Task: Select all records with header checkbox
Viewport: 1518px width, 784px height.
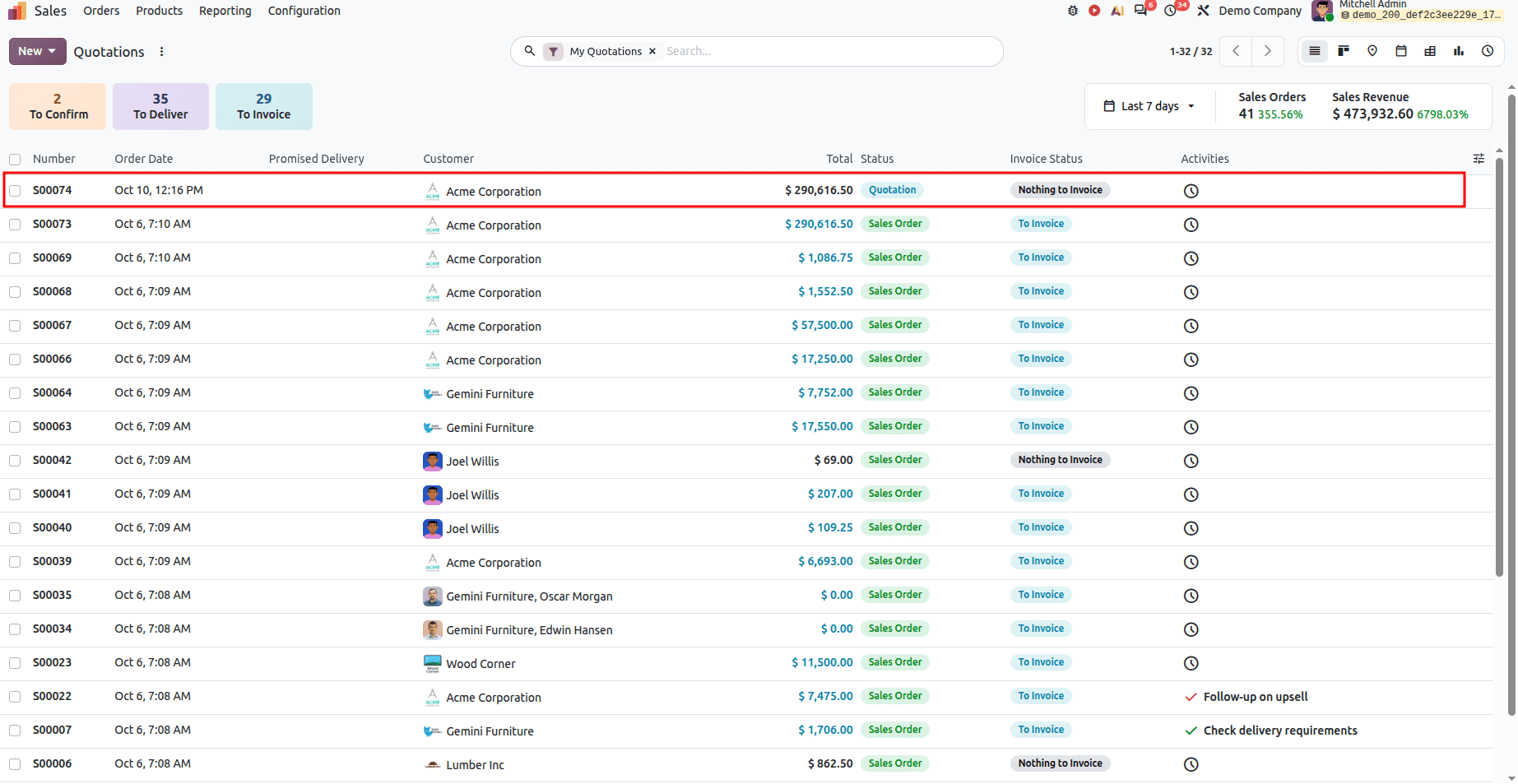Action: pyautogui.click(x=15, y=160)
